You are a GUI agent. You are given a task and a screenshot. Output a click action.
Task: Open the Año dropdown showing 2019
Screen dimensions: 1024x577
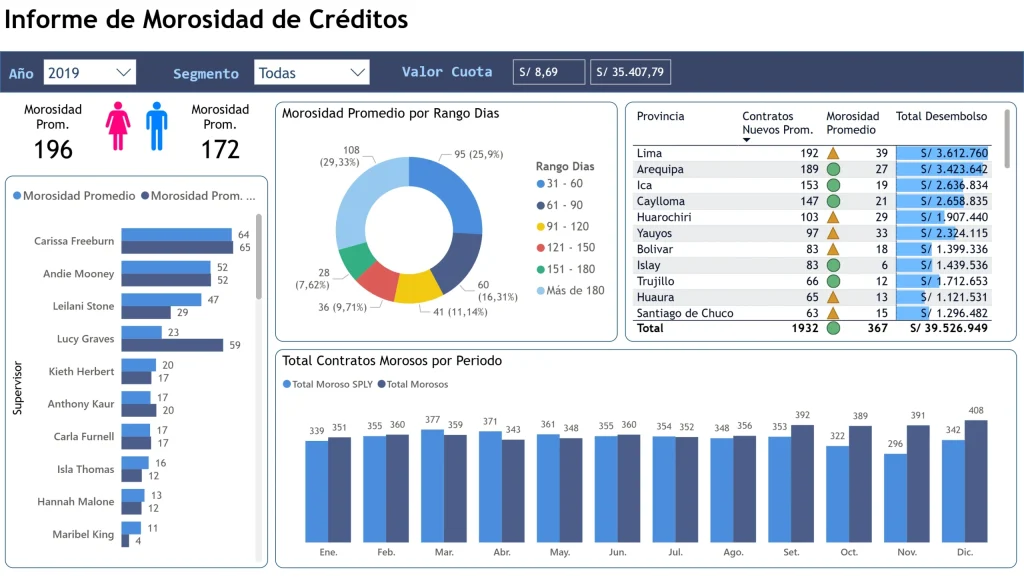click(x=90, y=72)
